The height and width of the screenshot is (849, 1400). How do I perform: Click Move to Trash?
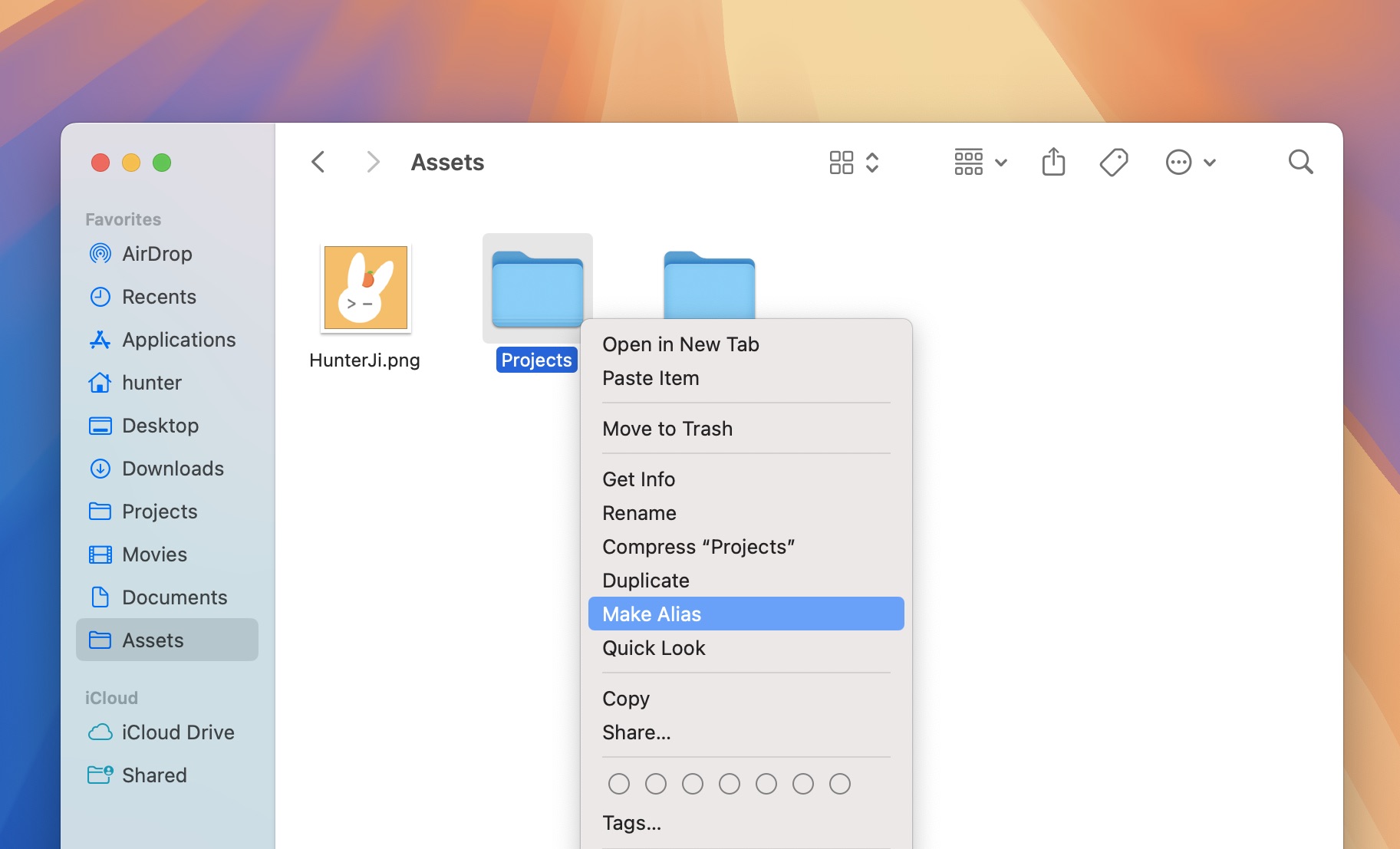(667, 428)
